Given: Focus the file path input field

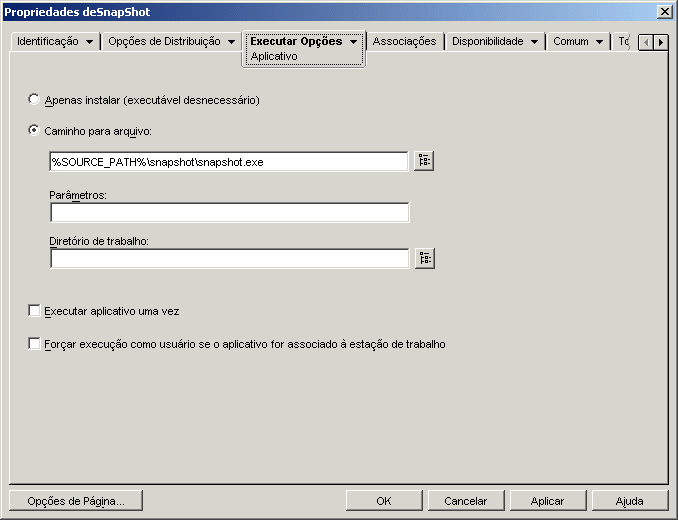Looking at the screenshot, I should coord(229,162).
